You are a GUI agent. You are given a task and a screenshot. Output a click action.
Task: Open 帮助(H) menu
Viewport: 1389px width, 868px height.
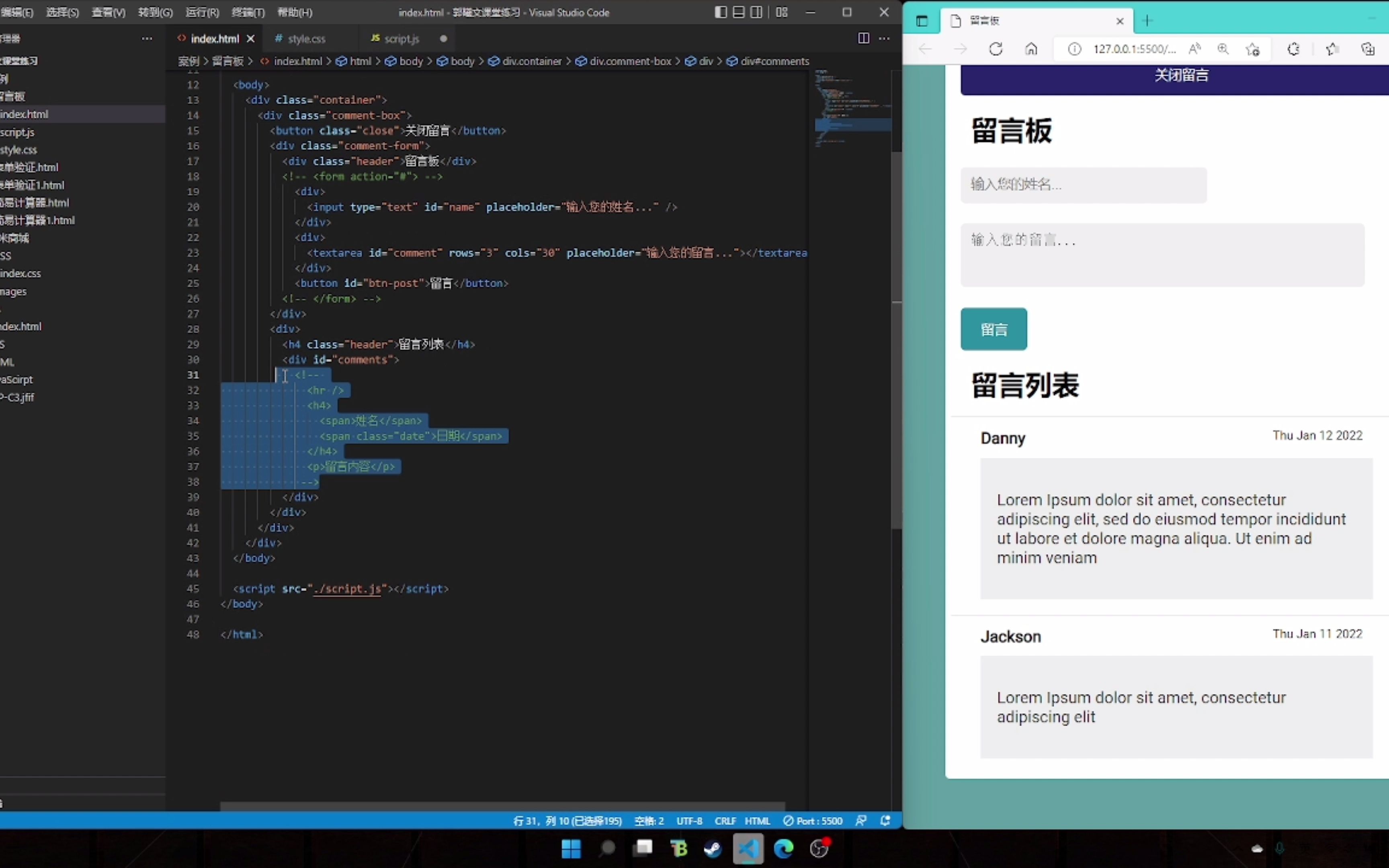pyautogui.click(x=295, y=12)
